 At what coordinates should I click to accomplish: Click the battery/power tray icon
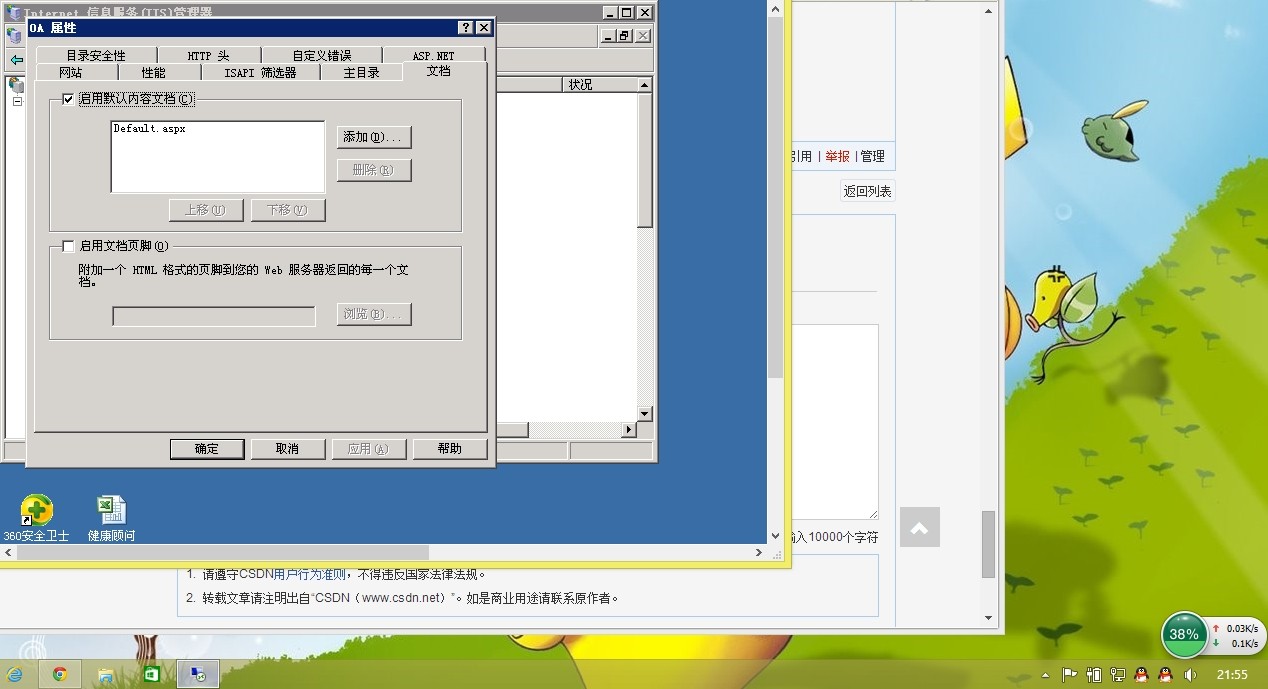point(1094,675)
